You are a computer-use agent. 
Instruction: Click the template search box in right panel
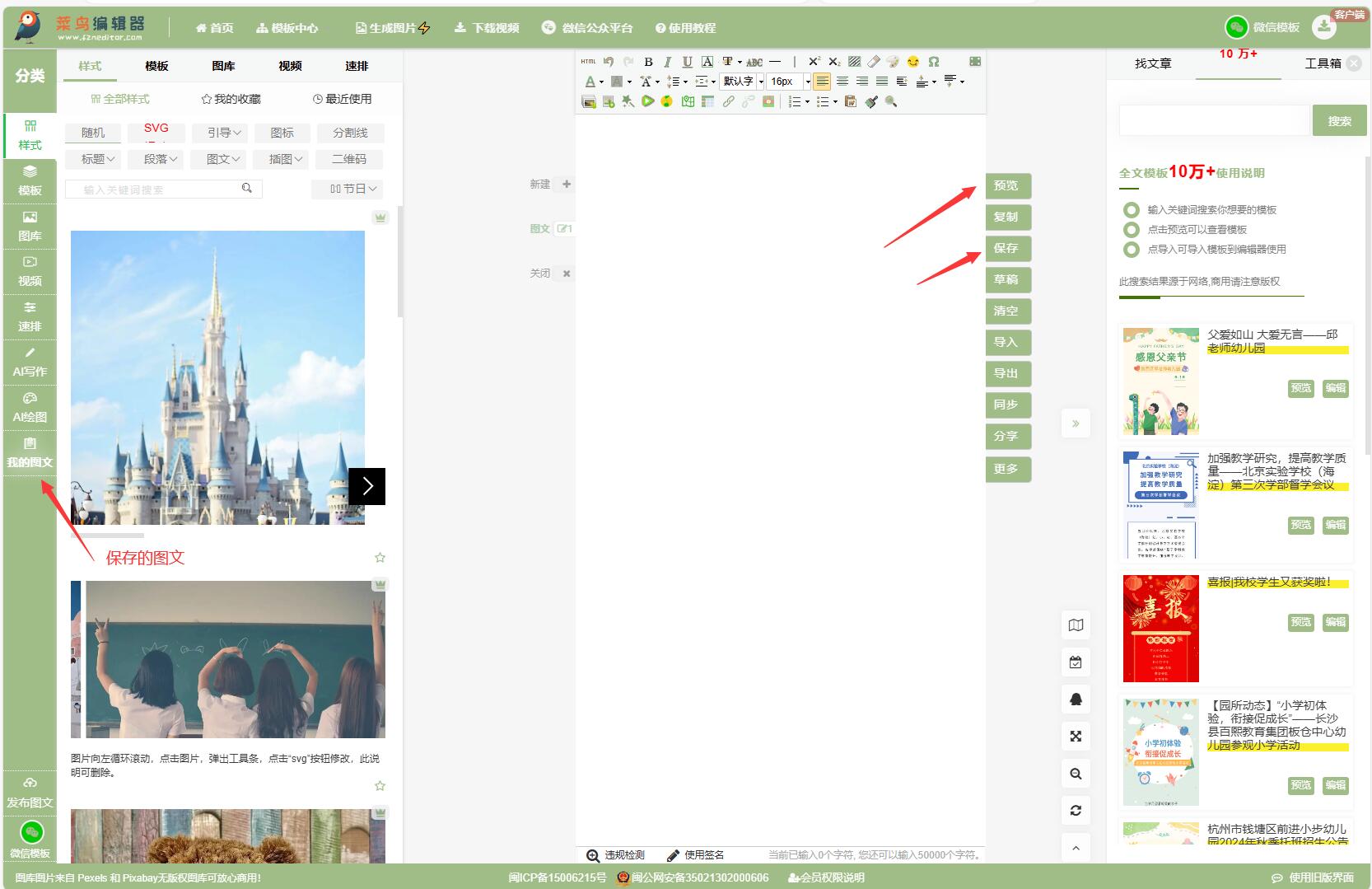click(x=1214, y=121)
